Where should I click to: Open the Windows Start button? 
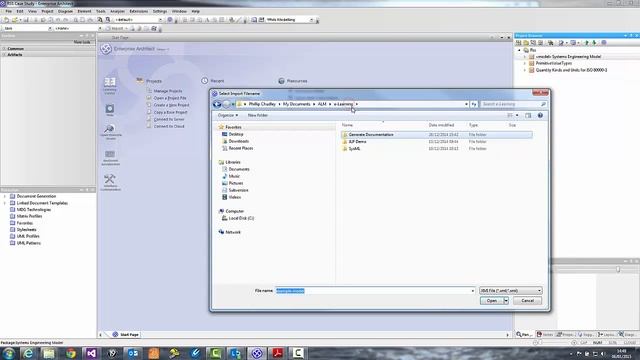(x=9, y=353)
